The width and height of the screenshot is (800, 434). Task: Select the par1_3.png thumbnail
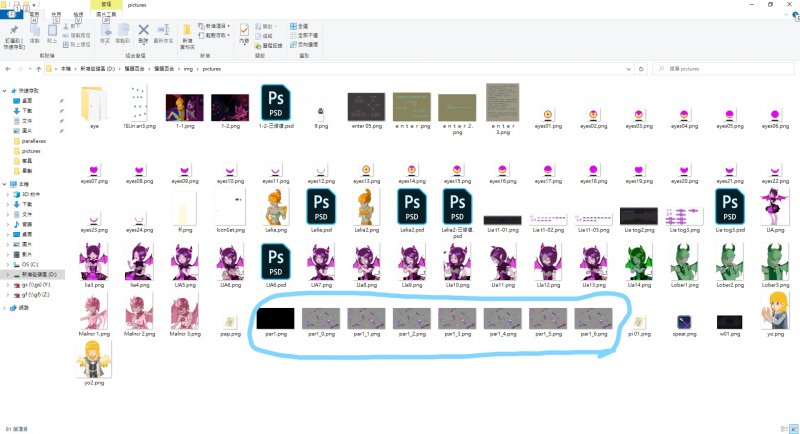pyautogui.click(x=457, y=318)
